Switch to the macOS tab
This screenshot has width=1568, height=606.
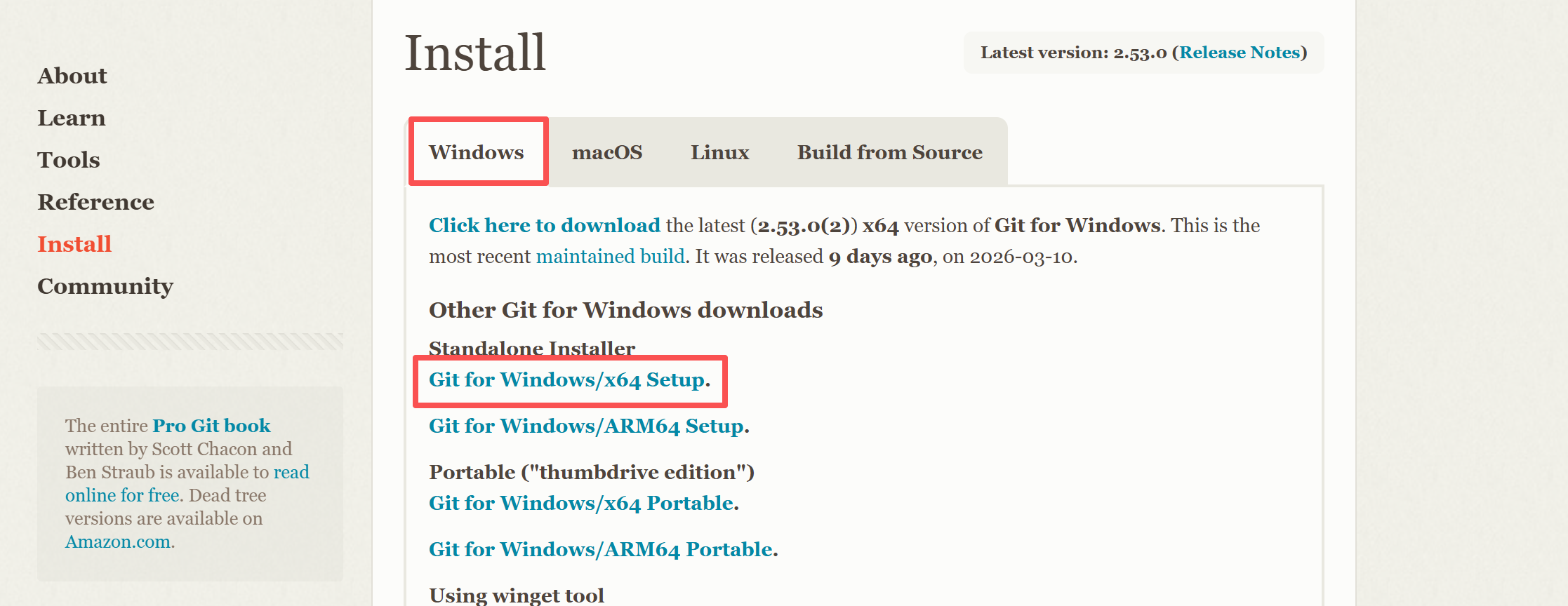[607, 152]
